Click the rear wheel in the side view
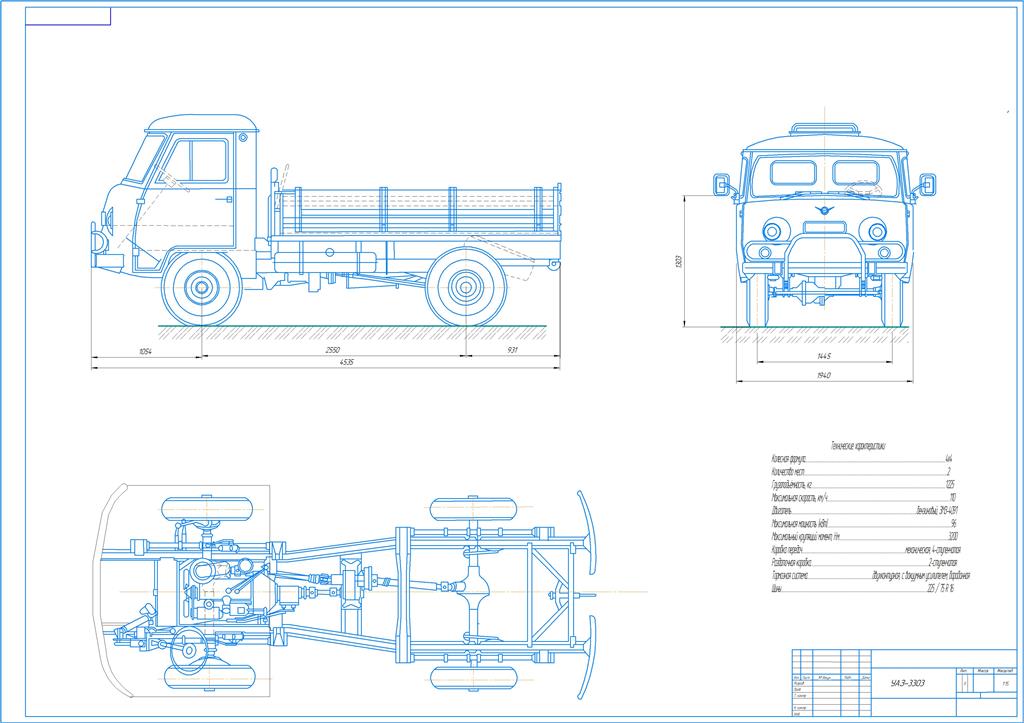Viewport: 1024px width, 723px height. (x=466, y=289)
